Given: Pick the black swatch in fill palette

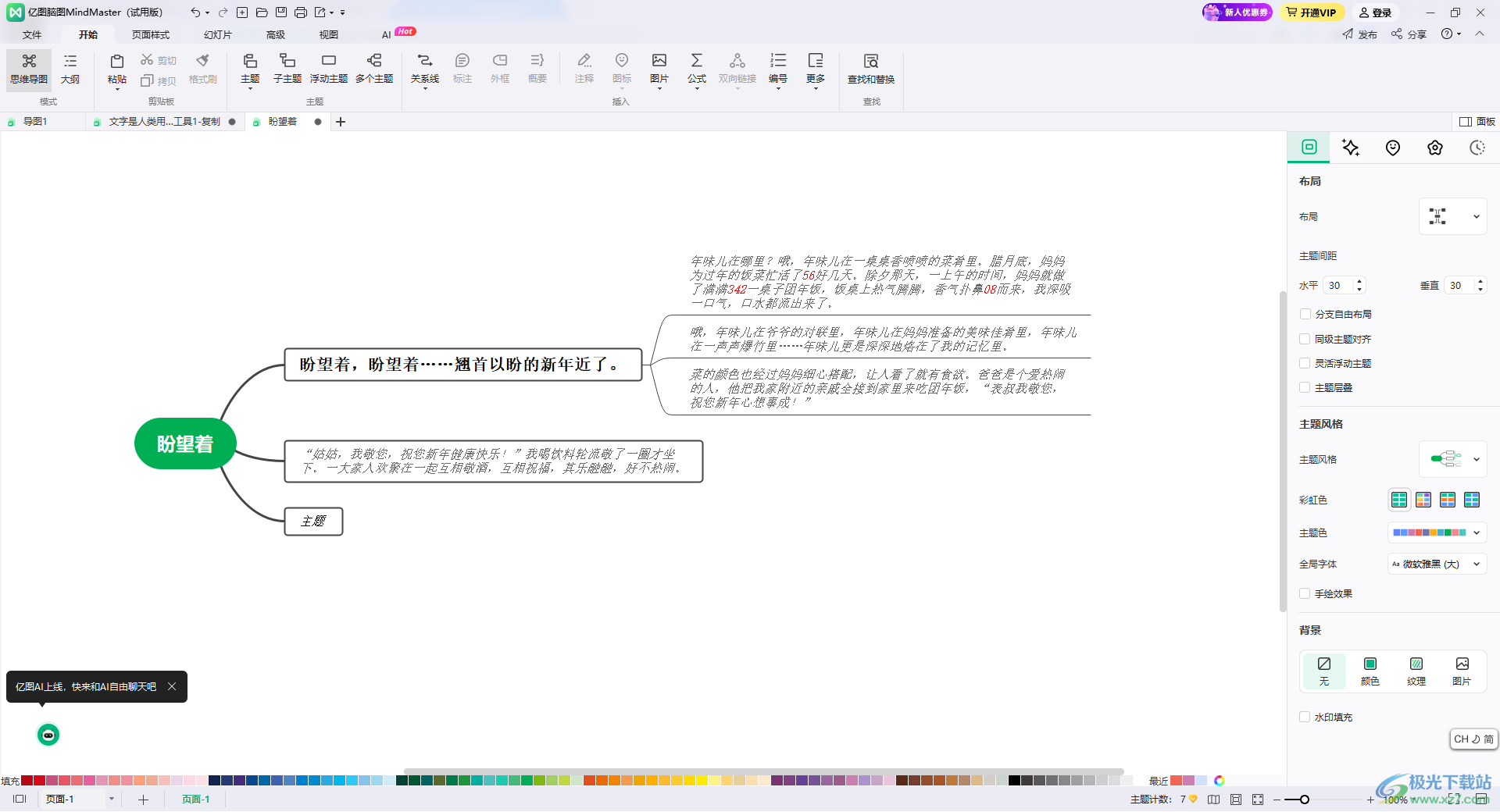Looking at the screenshot, I should pos(1015,781).
